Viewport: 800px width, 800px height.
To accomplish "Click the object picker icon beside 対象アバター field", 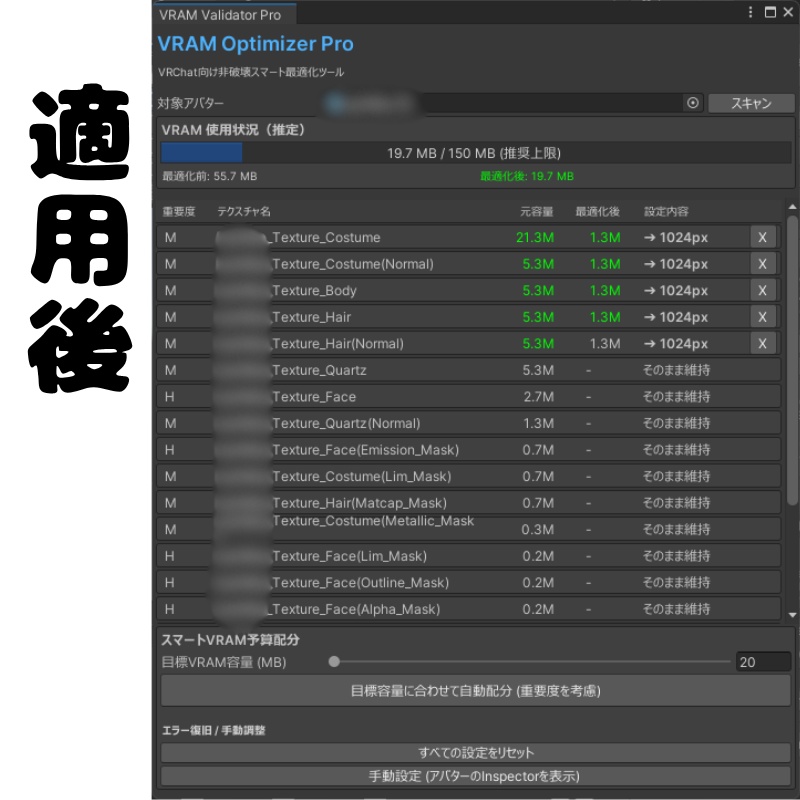I will click(x=691, y=103).
